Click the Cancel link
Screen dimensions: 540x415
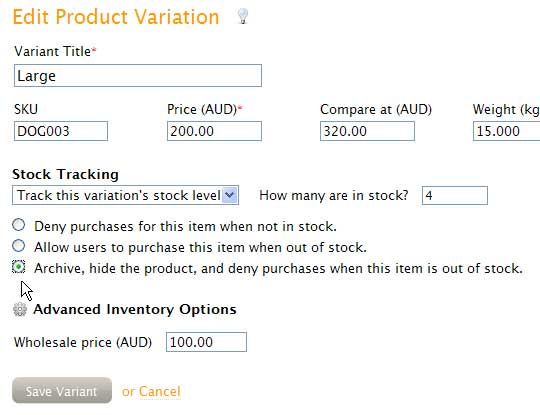click(160, 391)
